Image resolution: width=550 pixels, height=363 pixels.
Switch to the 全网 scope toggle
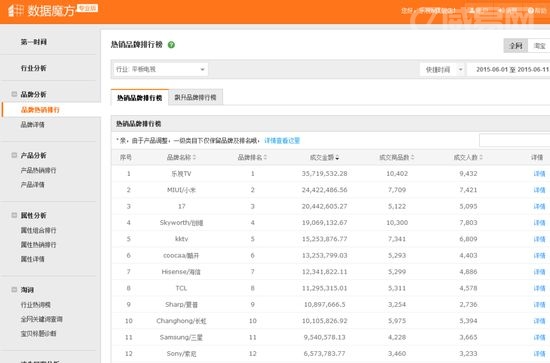tap(516, 46)
